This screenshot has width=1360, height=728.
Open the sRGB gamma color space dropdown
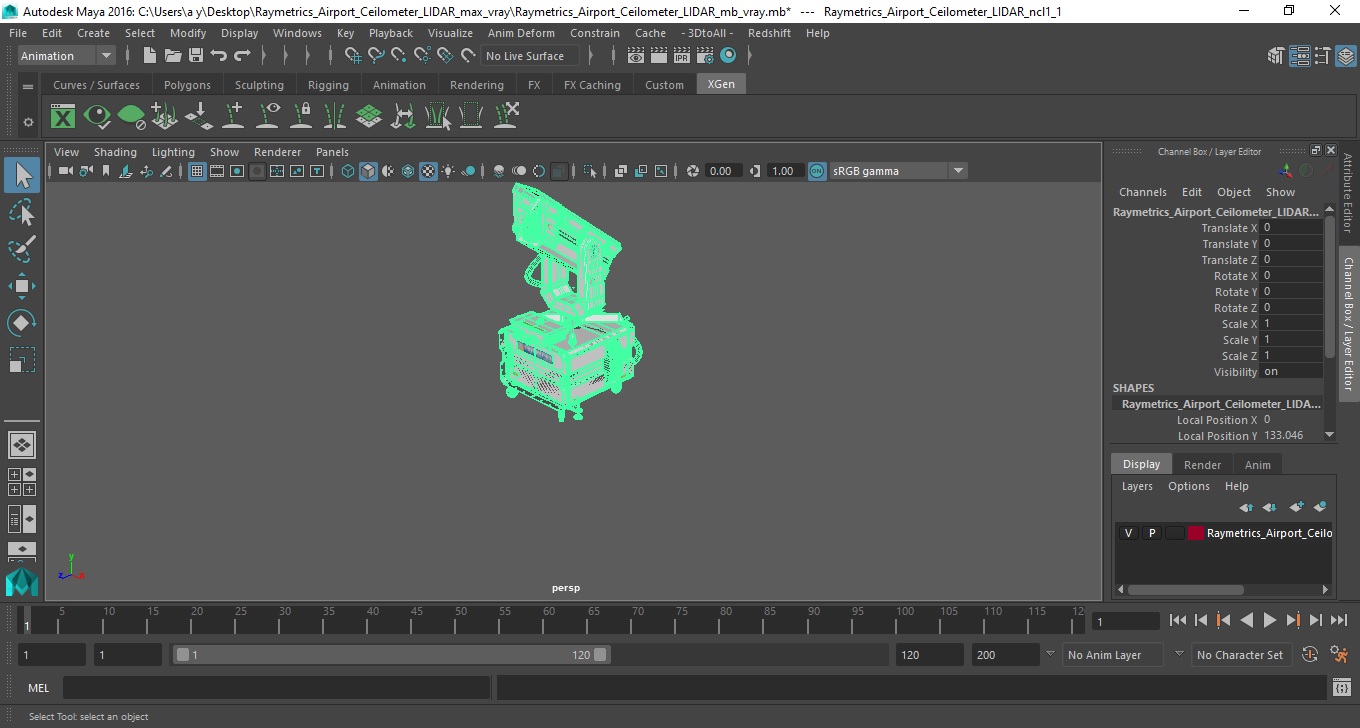(x=899, y=171)
